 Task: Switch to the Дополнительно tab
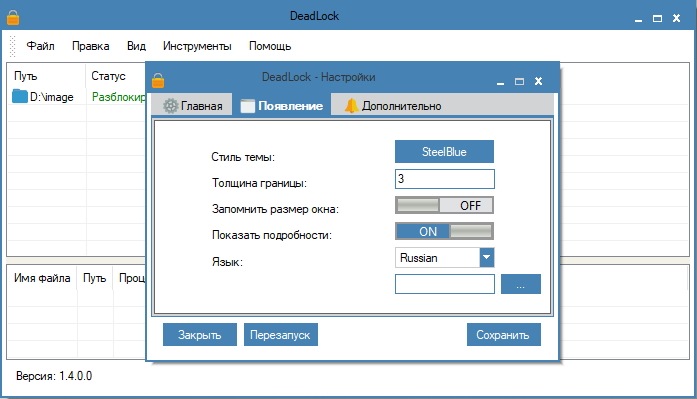click(x=393, y=106)
